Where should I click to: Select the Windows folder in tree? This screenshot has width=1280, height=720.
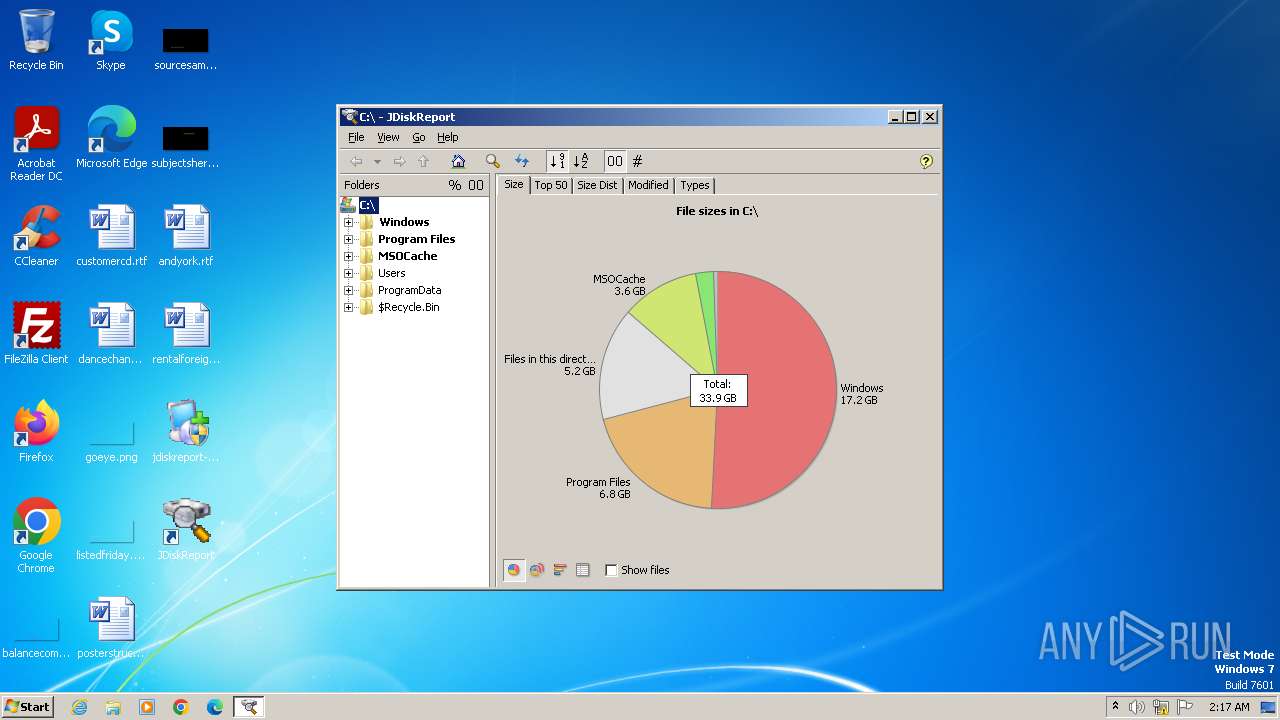coord(404,222)
